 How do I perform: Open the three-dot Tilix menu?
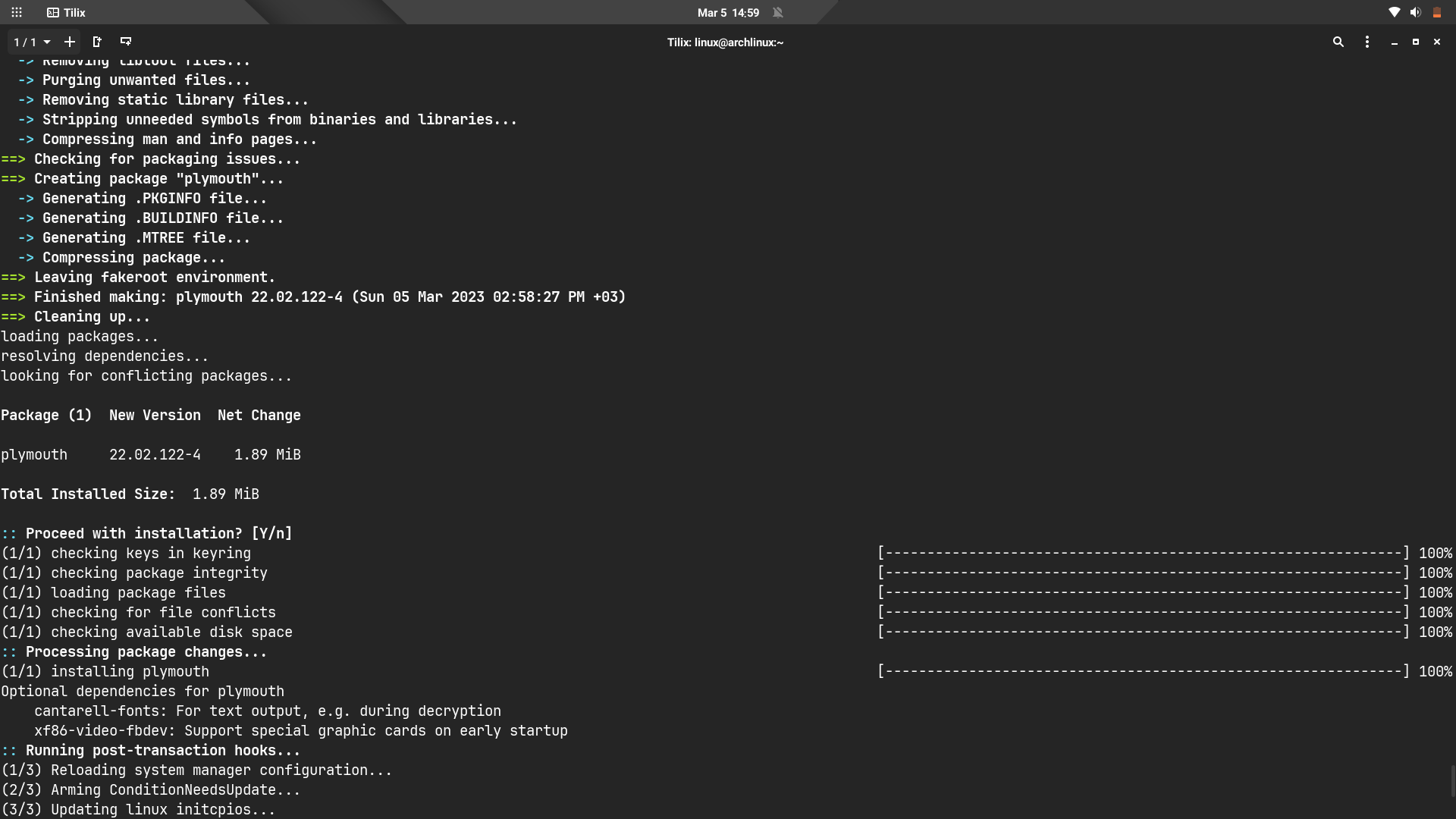click(x=1367, y=42)
